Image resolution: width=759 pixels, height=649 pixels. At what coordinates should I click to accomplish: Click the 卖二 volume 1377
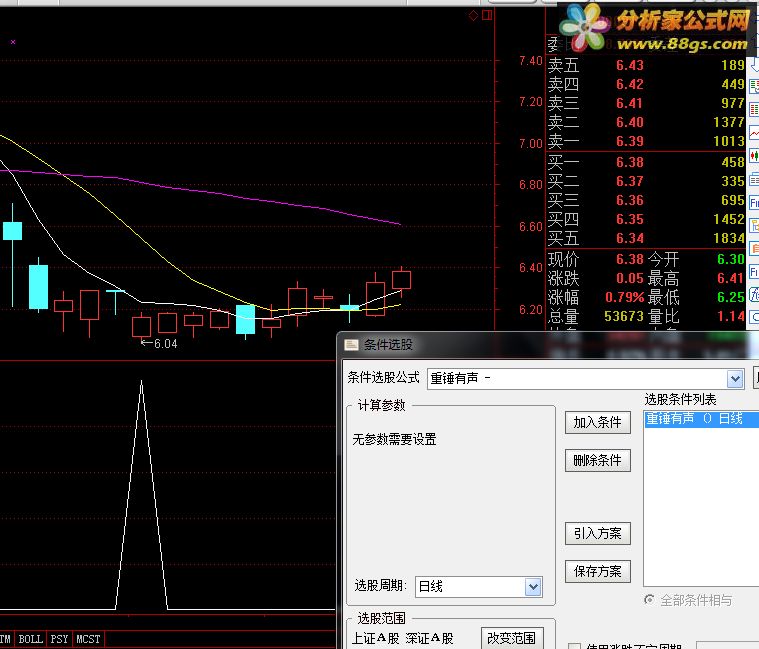(x=729, y=122)
